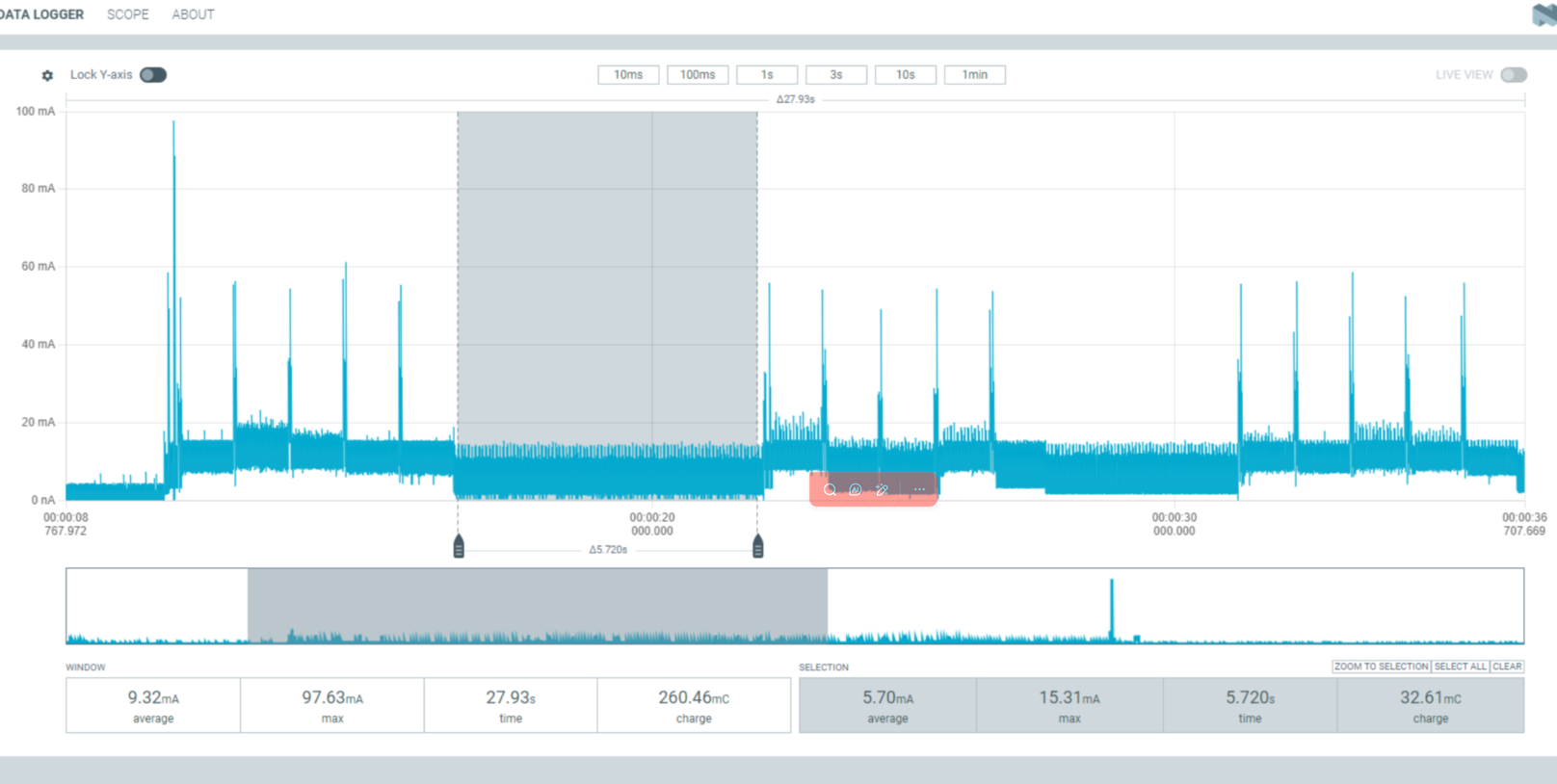
Task: Click the Nordic logo in top-right corner
Action: [1544, 14]
